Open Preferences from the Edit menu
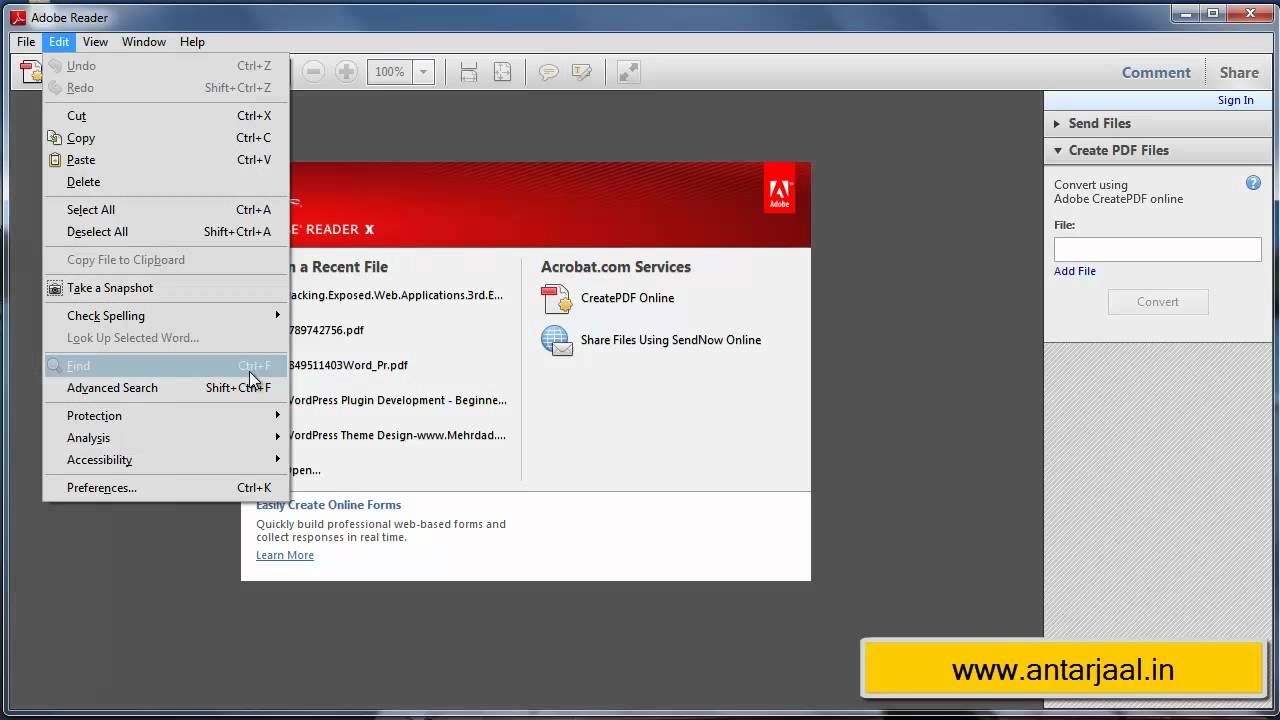Image resolution: width=1280 pixels, height=720 pixels. pos(166,488)
